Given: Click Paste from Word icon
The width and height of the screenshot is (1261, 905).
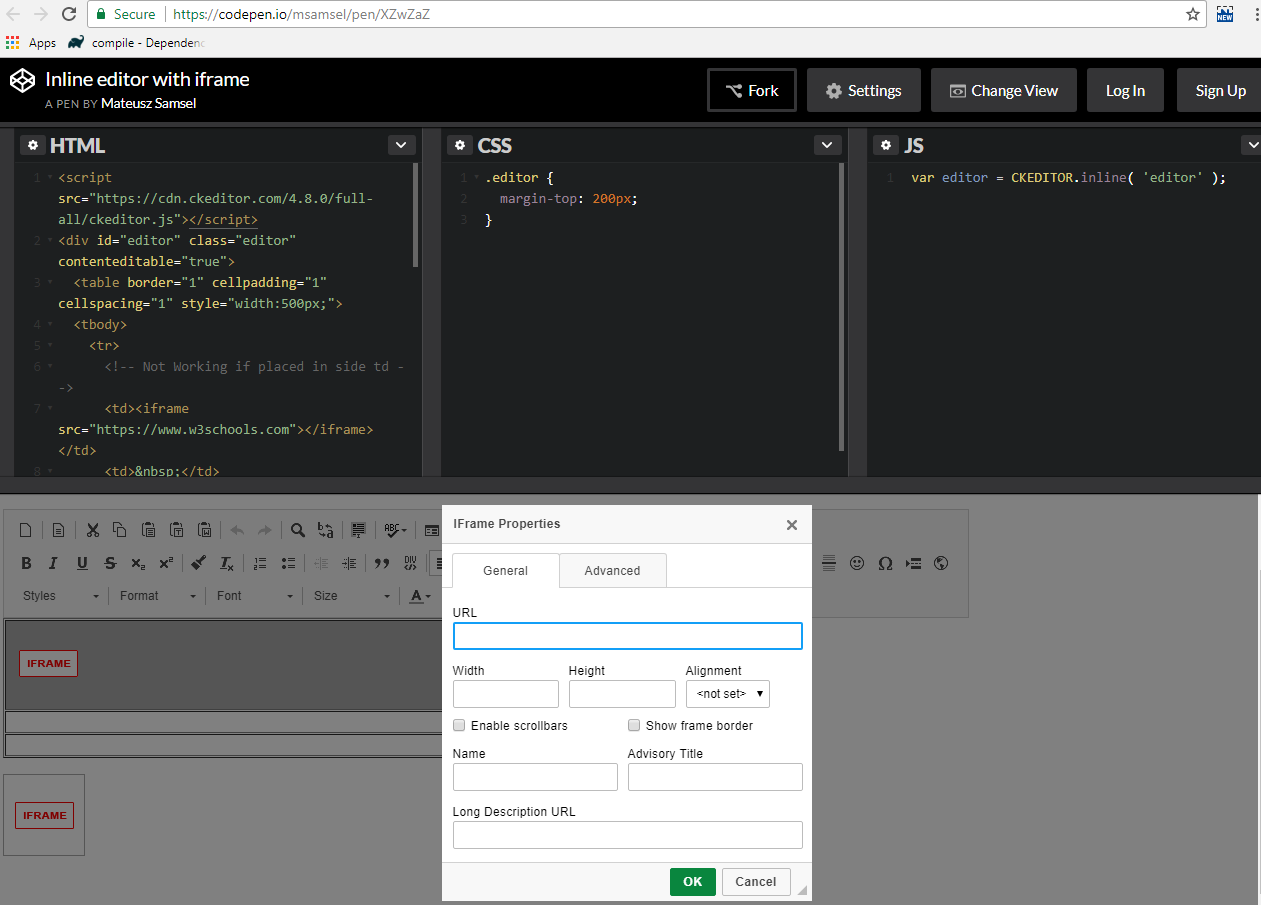Looking at the screenshot, I should pyautogui.click(x=204, y=530).
